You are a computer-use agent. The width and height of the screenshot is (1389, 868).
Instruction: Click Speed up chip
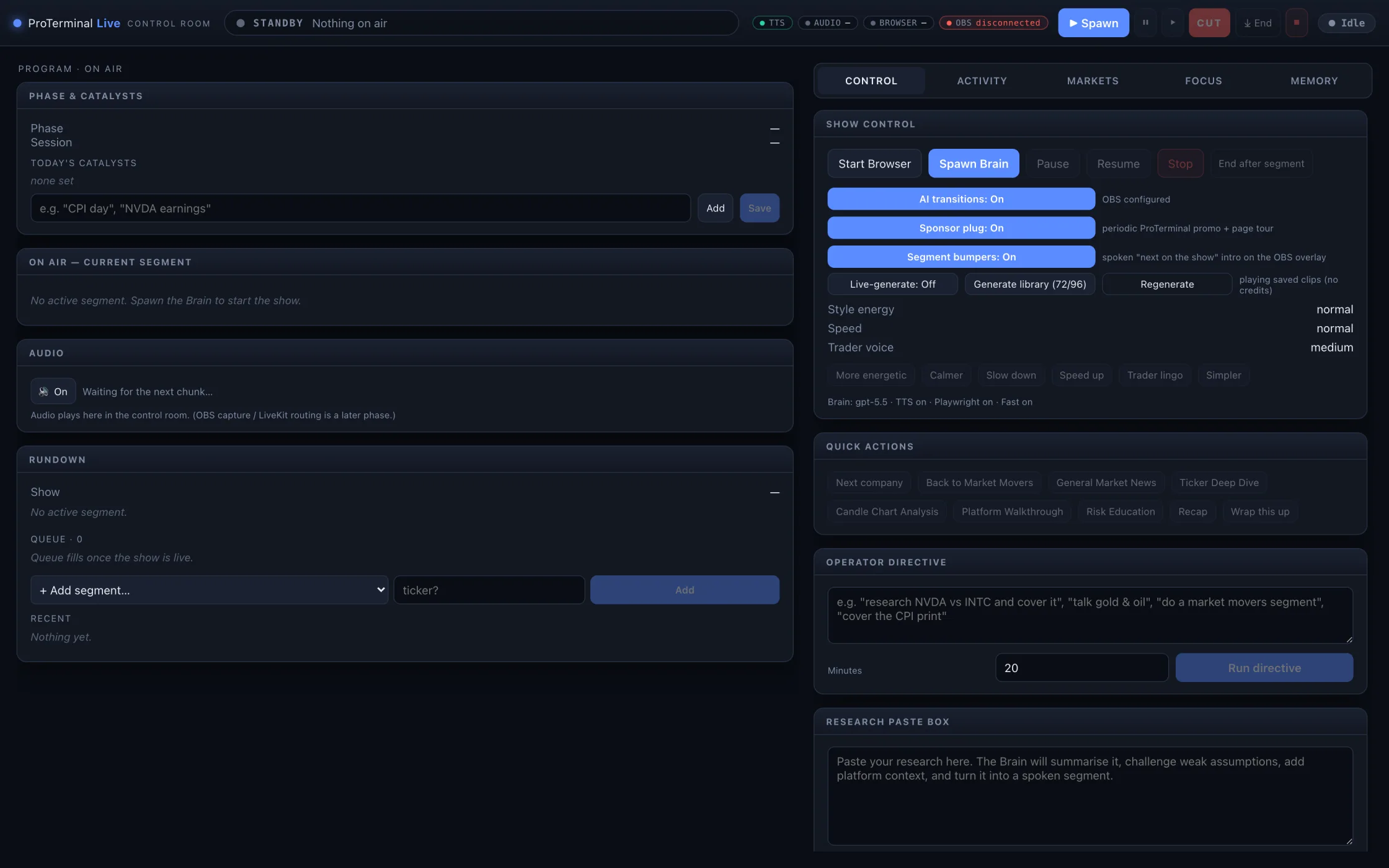[x=1081, y=375]
